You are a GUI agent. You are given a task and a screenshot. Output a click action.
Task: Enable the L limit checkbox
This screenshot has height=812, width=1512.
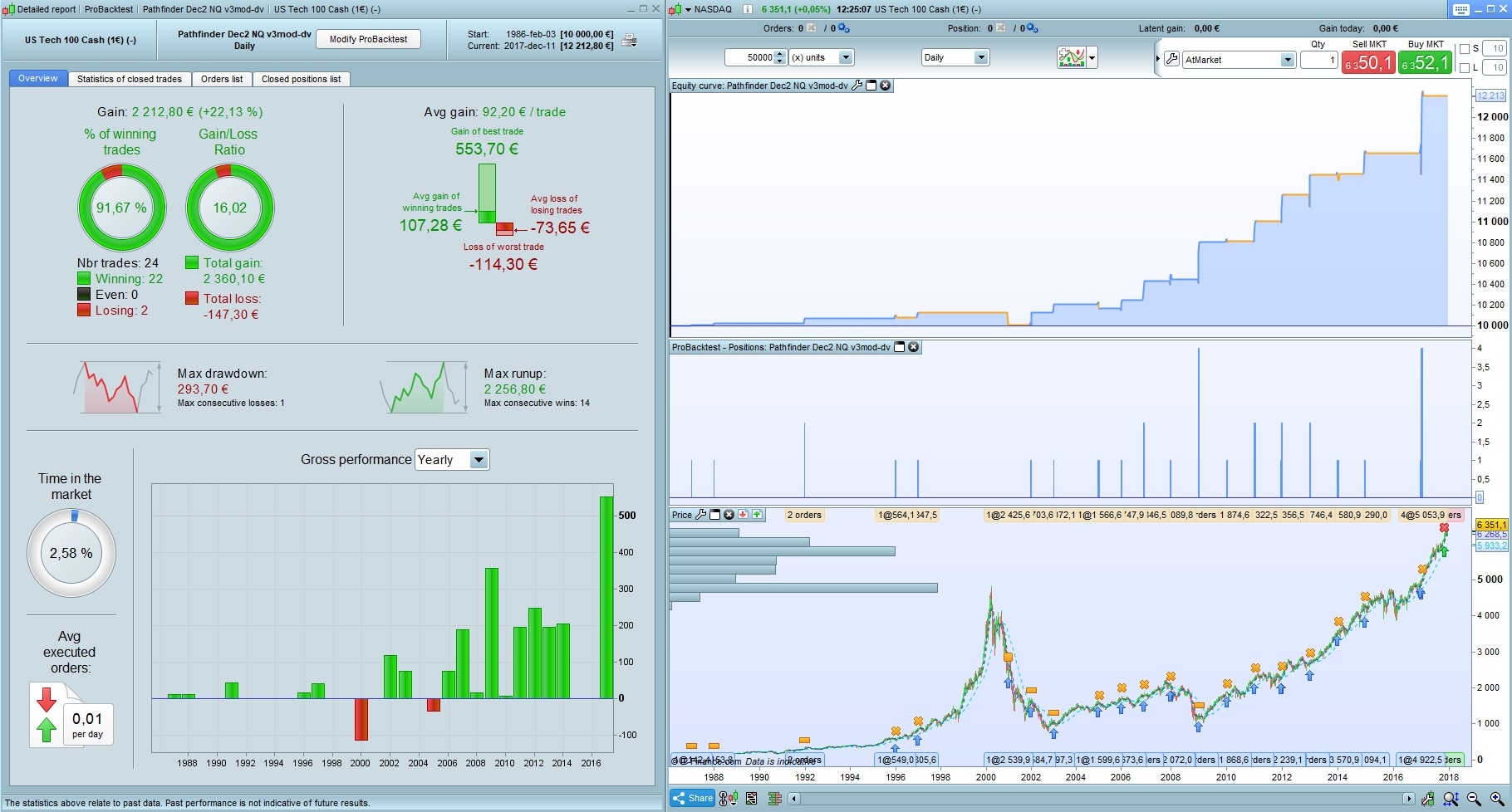(1465, 68)
